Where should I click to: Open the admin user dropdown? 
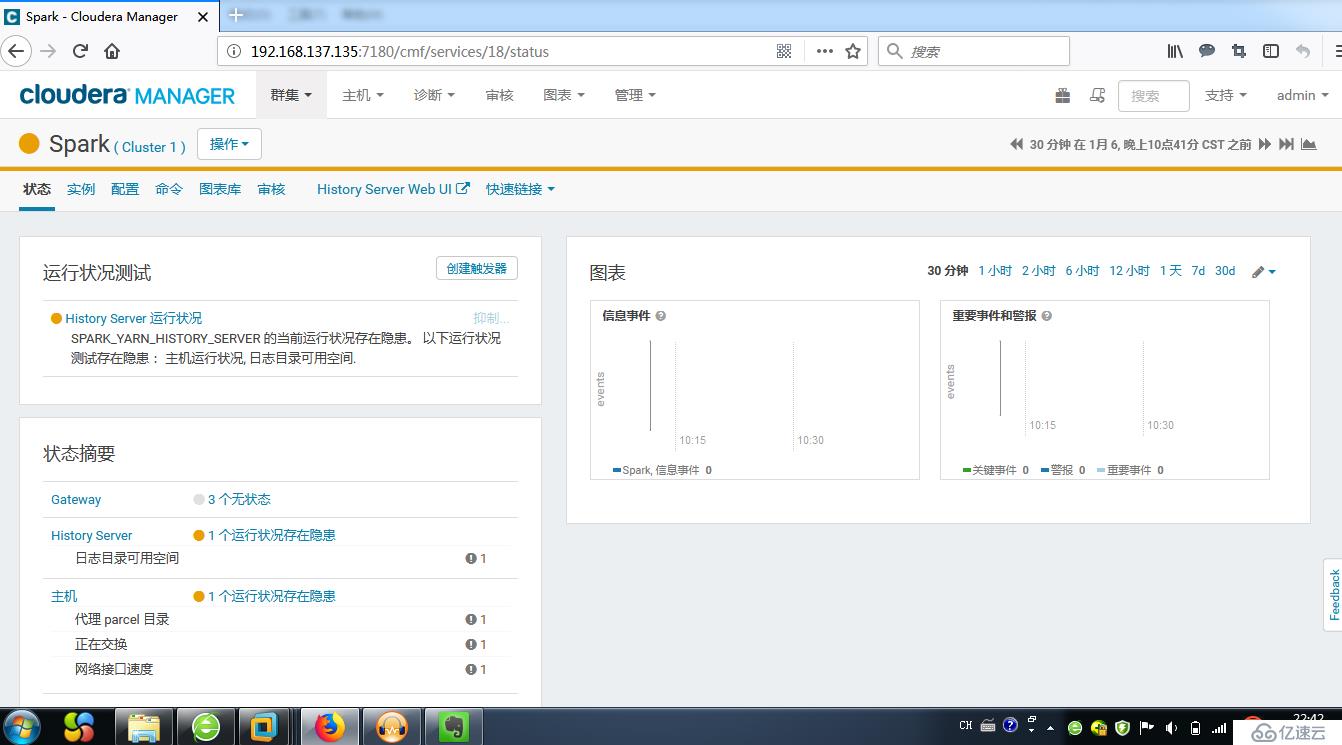pyautogui.click(x=1303, y=95)
